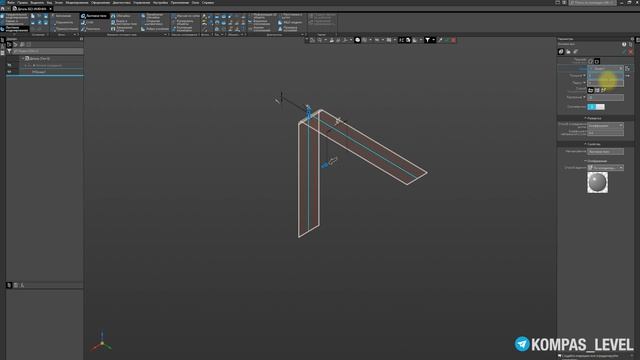Select the third parameters tab icon
Image resolution: width=640 pixels, height=360 pixels.
tap(576, 51)
